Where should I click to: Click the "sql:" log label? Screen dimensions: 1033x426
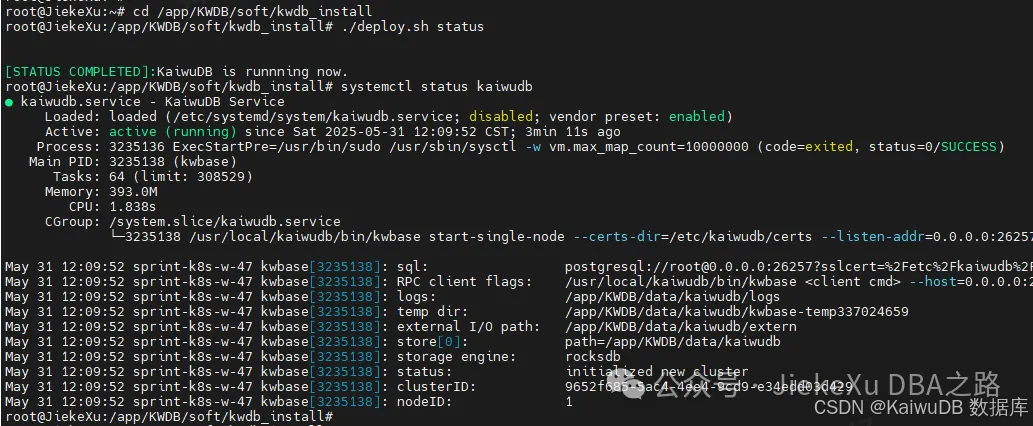413,267
